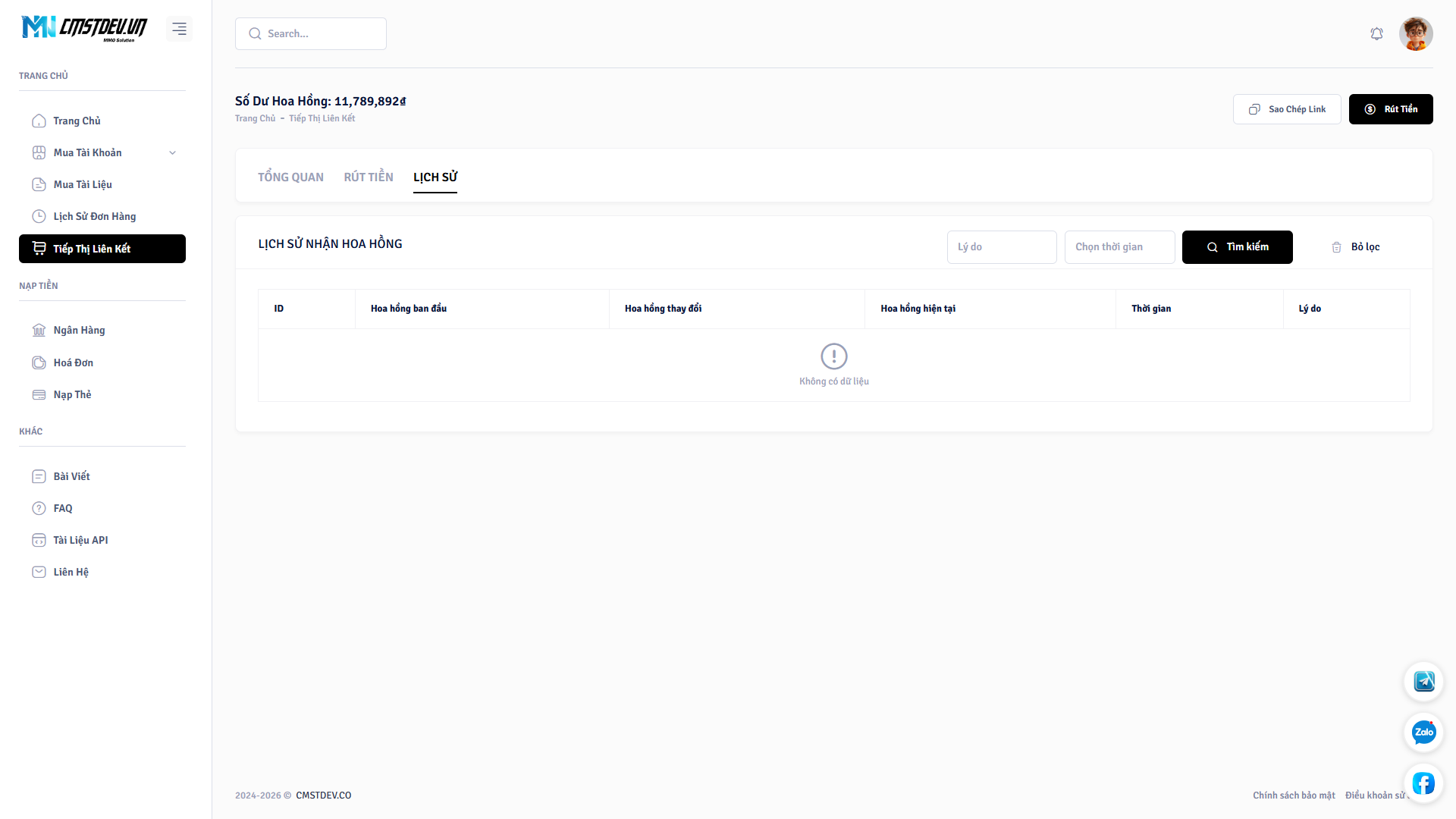Click the user avatar in header
The height and width of the screenshot is (819, 1456).
pyautogui.click(x=1415, y=34)
